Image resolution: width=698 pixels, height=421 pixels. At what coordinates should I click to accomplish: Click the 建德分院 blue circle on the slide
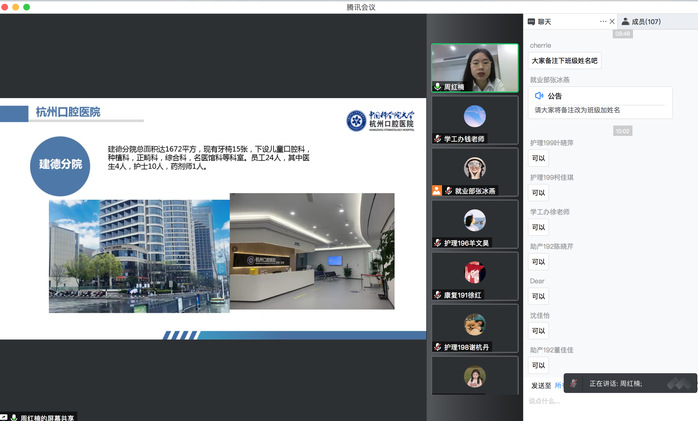60,166
